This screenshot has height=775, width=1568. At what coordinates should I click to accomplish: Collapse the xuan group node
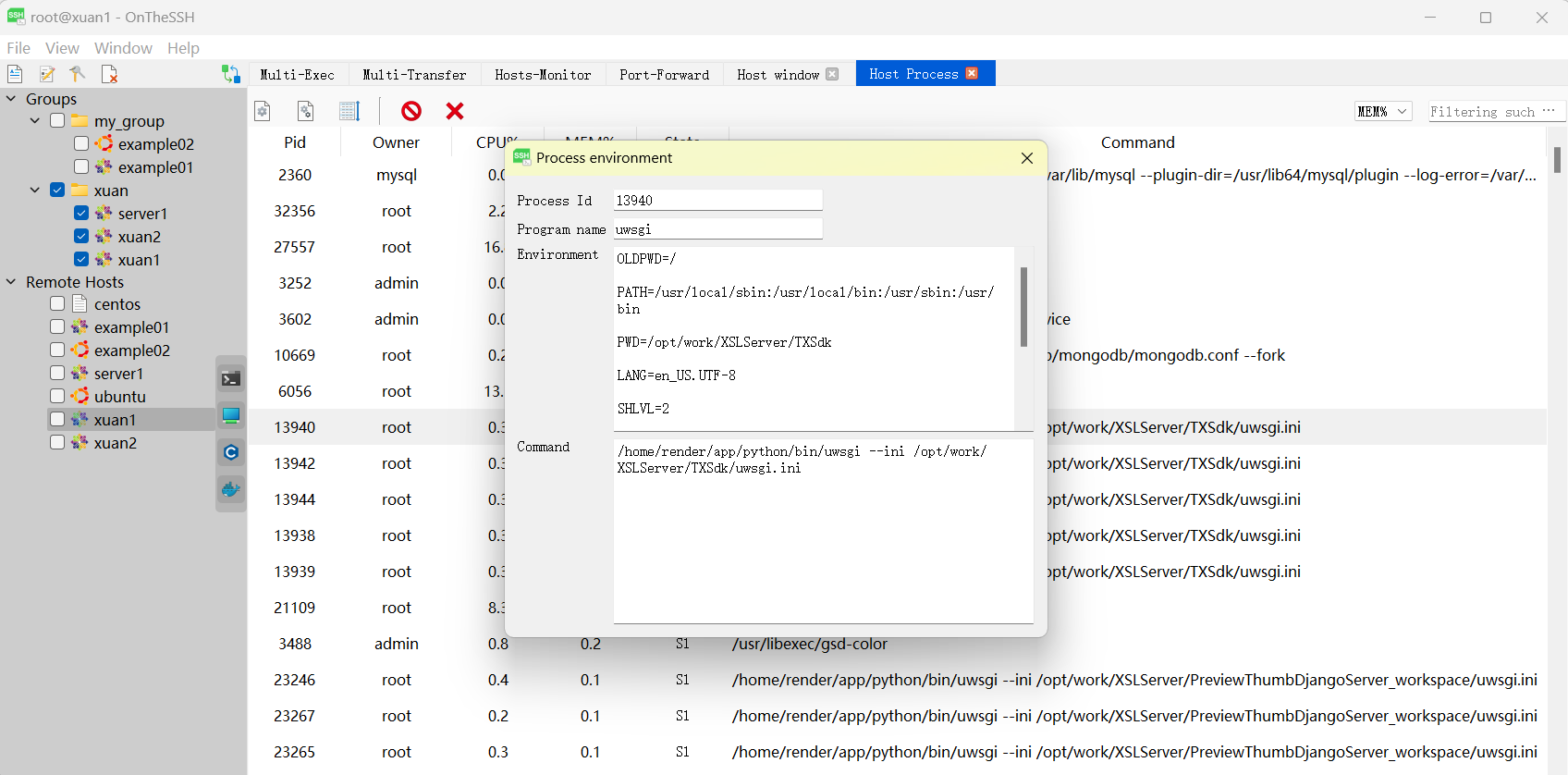[35, 191]
